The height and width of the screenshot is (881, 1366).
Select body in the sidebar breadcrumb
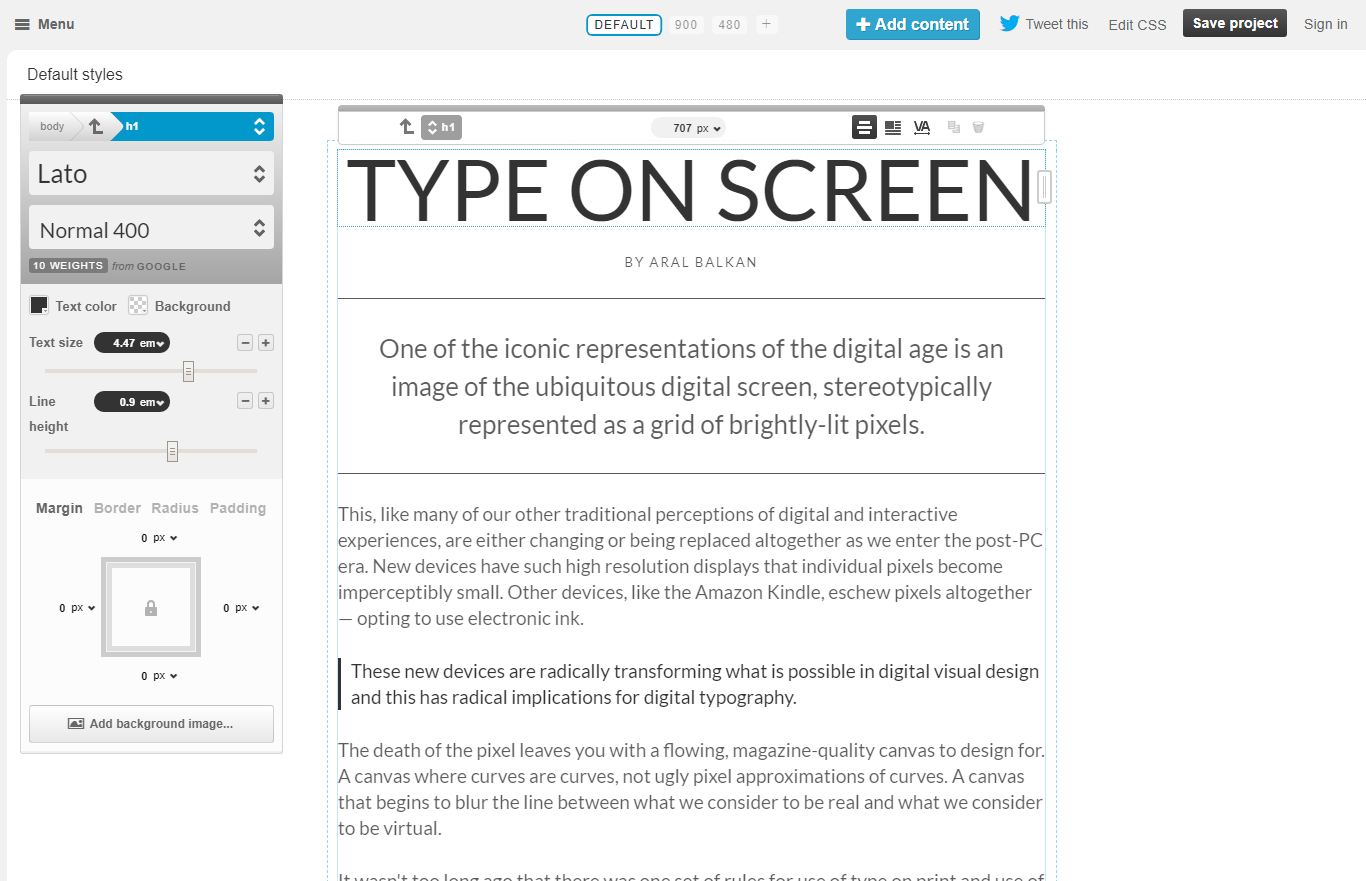52,126
